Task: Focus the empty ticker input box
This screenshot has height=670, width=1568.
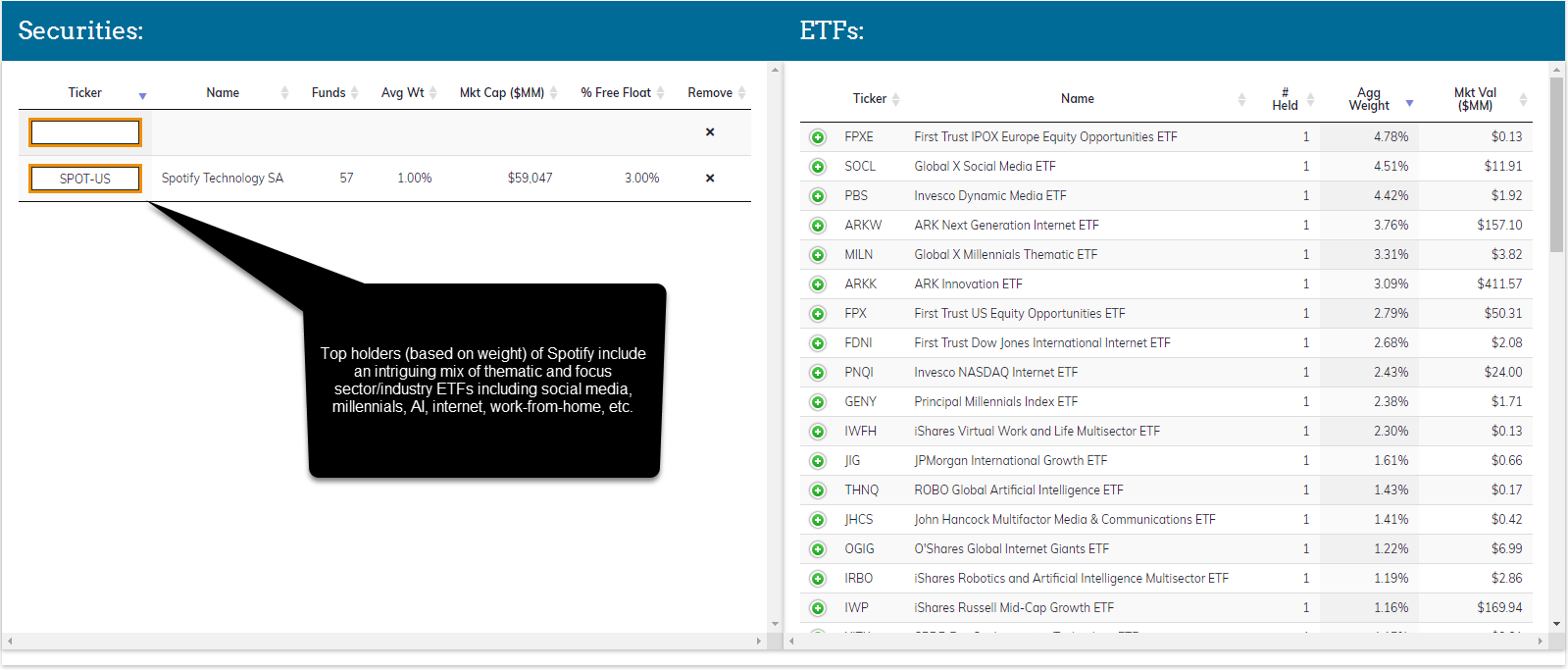Action: coord(85,132)
